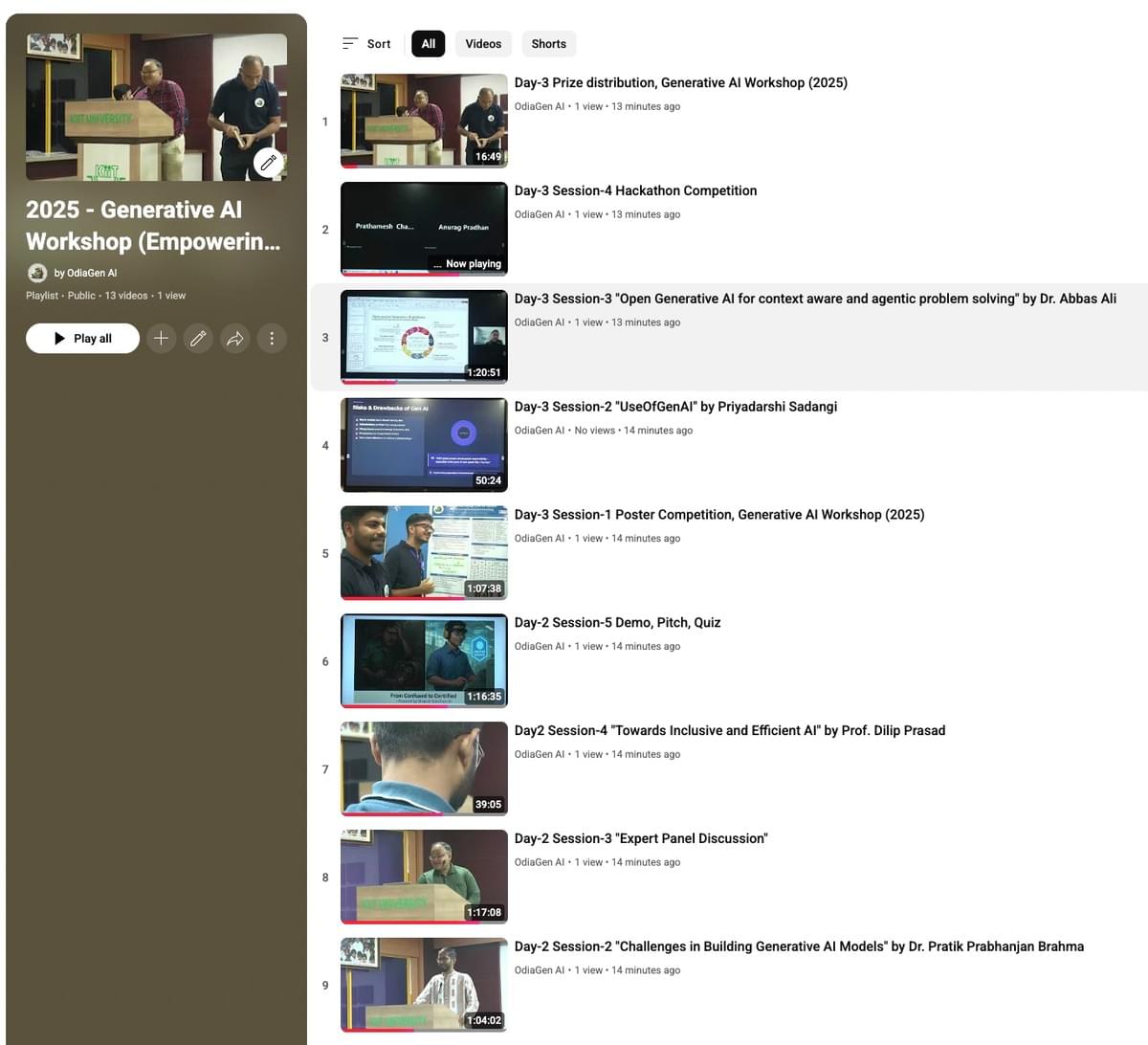Click the share arrow icon
This screenshot has width=1148, height=1045.
point(235,338)
